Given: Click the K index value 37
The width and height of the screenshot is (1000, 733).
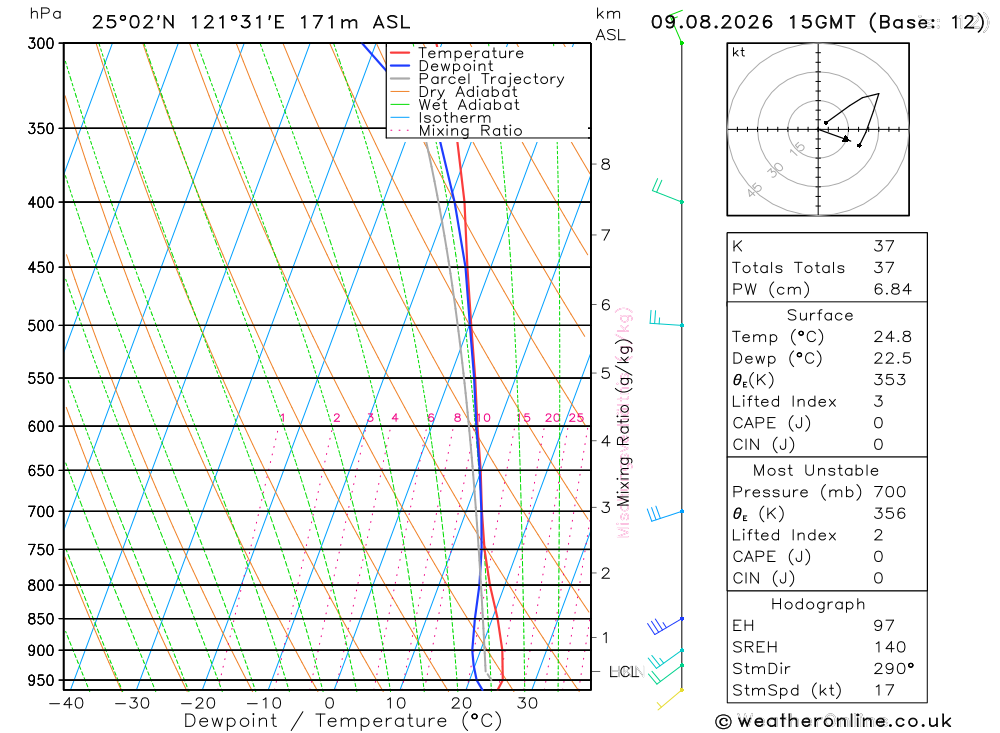Looking at the screenshot, I should 884,246.
